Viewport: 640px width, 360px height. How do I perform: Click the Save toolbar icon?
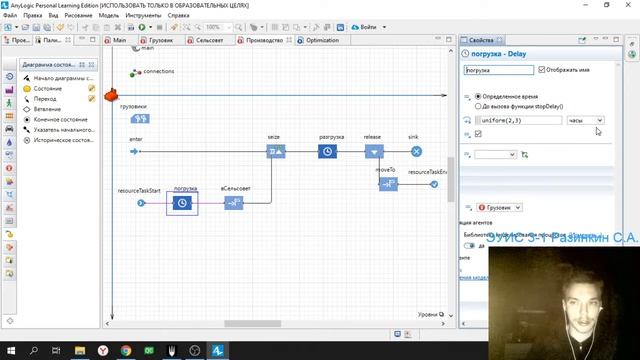36,27
